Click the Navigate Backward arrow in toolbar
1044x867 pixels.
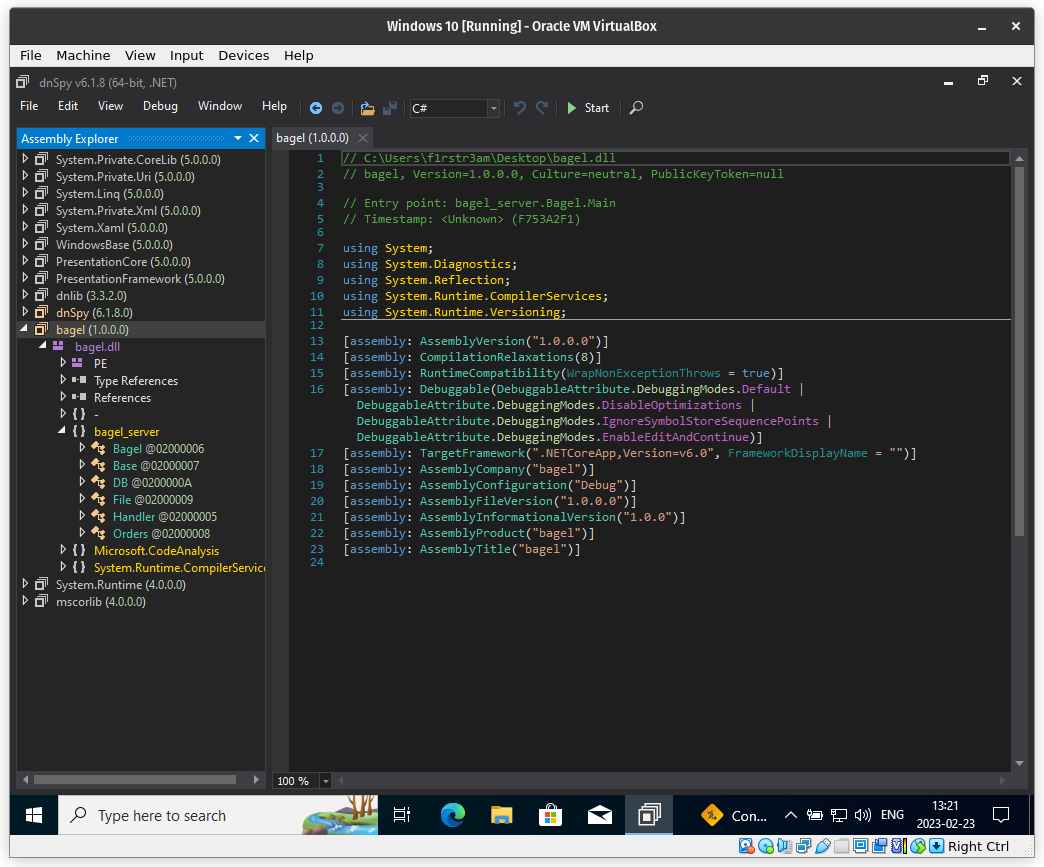pyautogui.click(x=316, y=108)
